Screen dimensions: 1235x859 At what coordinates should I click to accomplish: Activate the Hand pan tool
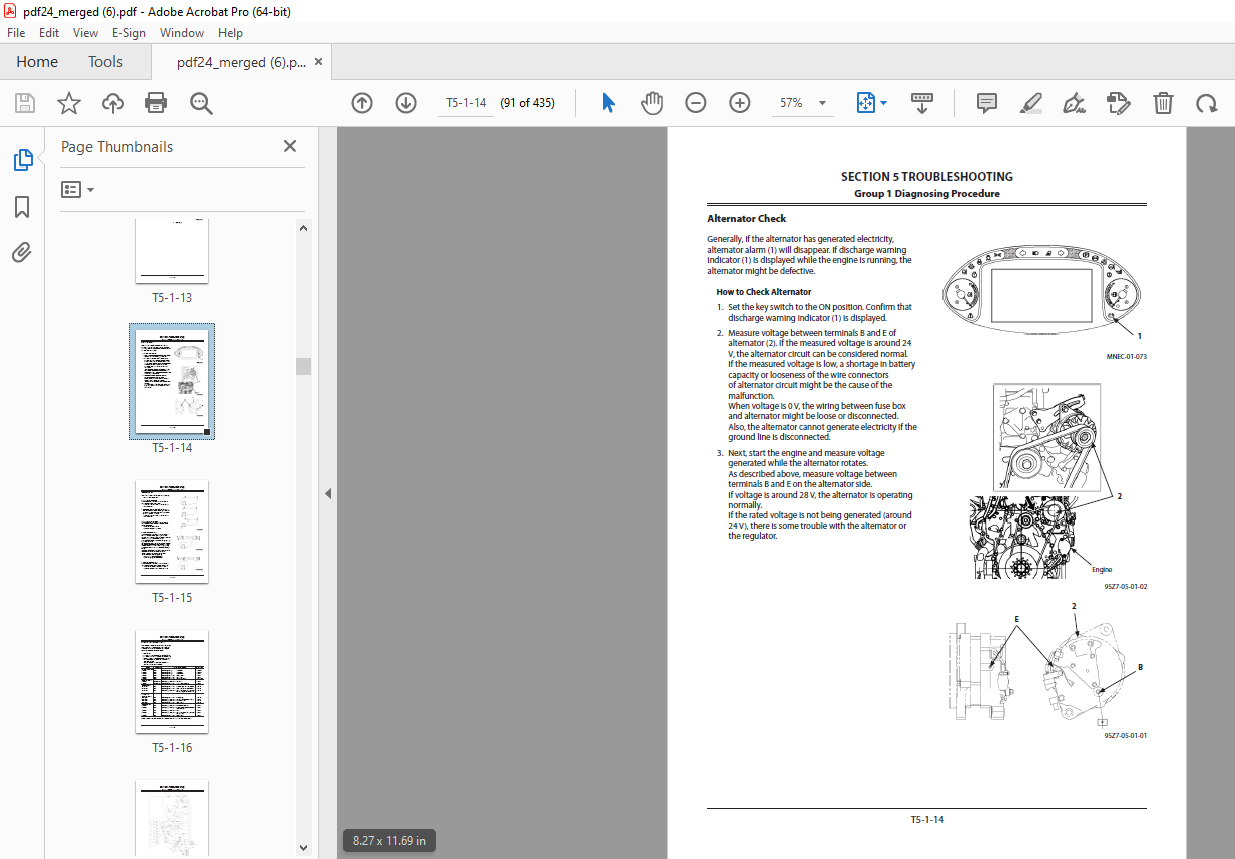pyautogui.click(x=652, y=103)
